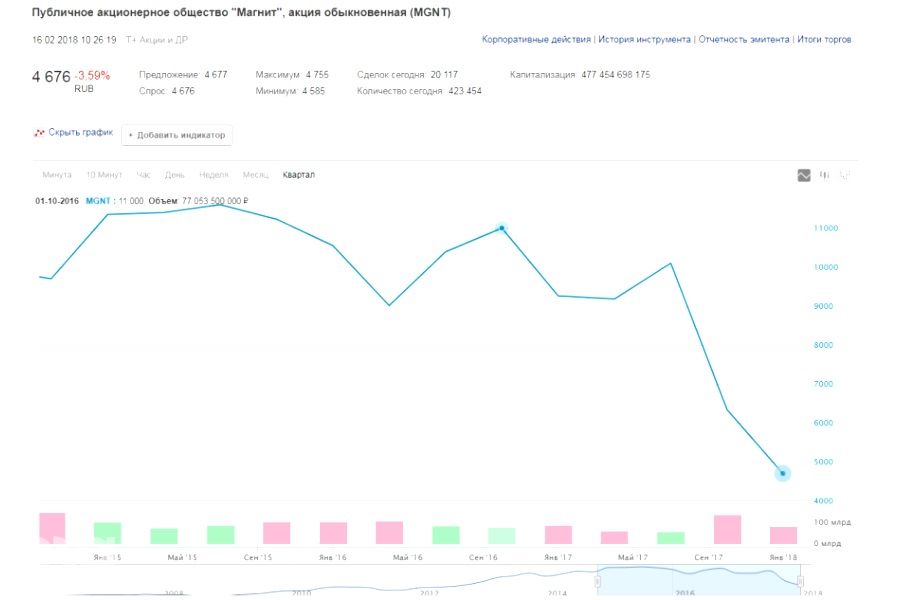
Task: Open Итоги торгов link
Action: pos(825,40)
